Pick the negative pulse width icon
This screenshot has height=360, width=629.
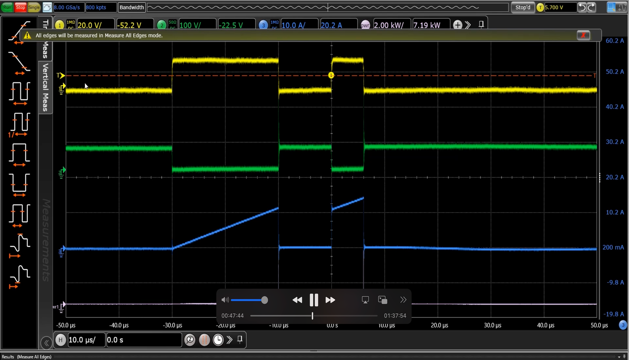click(x=19, y=185)
